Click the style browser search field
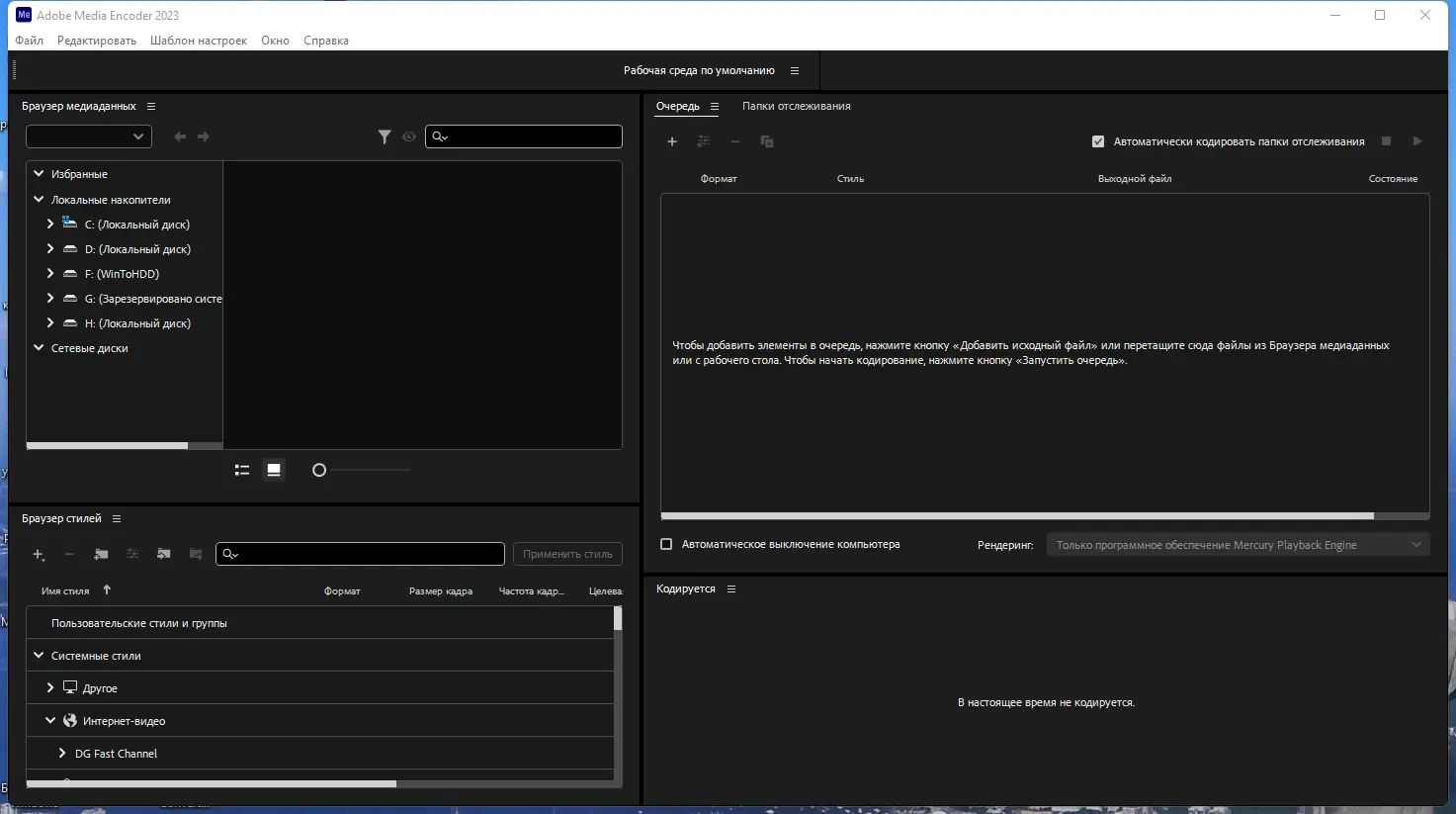Viewport: 1456px width, 814px height. point(360,553)
